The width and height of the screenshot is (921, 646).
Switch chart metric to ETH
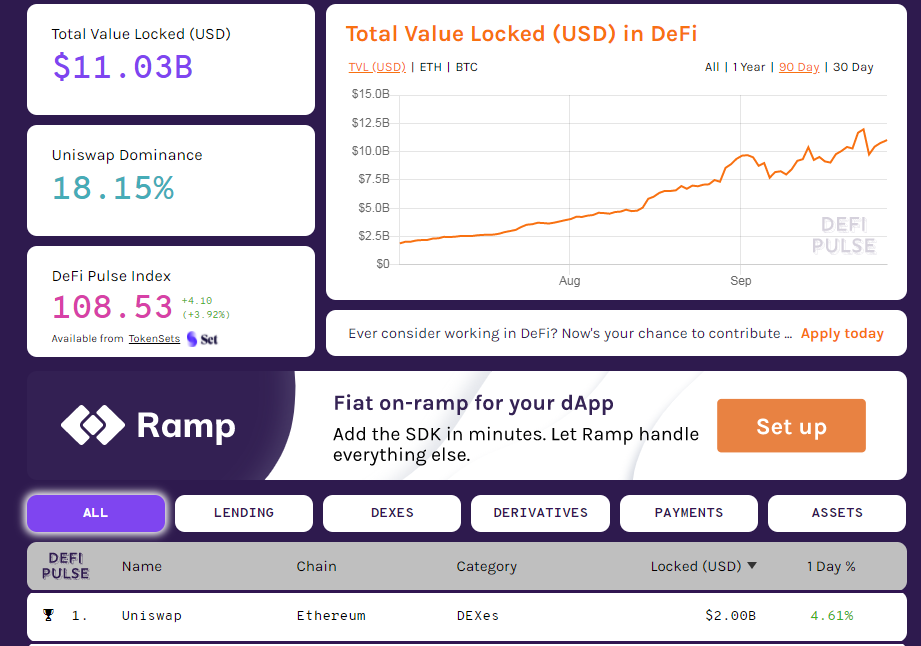[x=431, y=67]
